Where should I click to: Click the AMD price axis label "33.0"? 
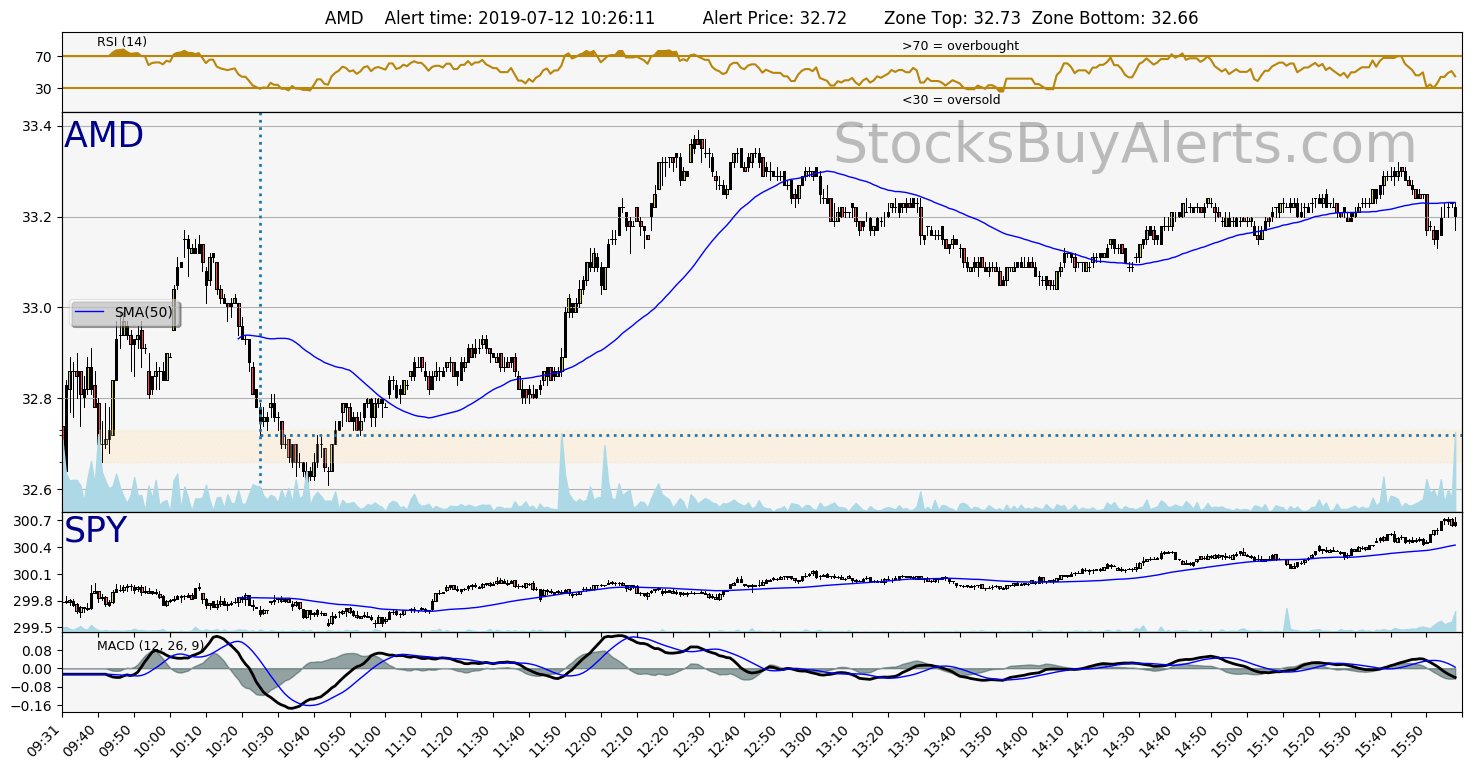pos(37,308)
